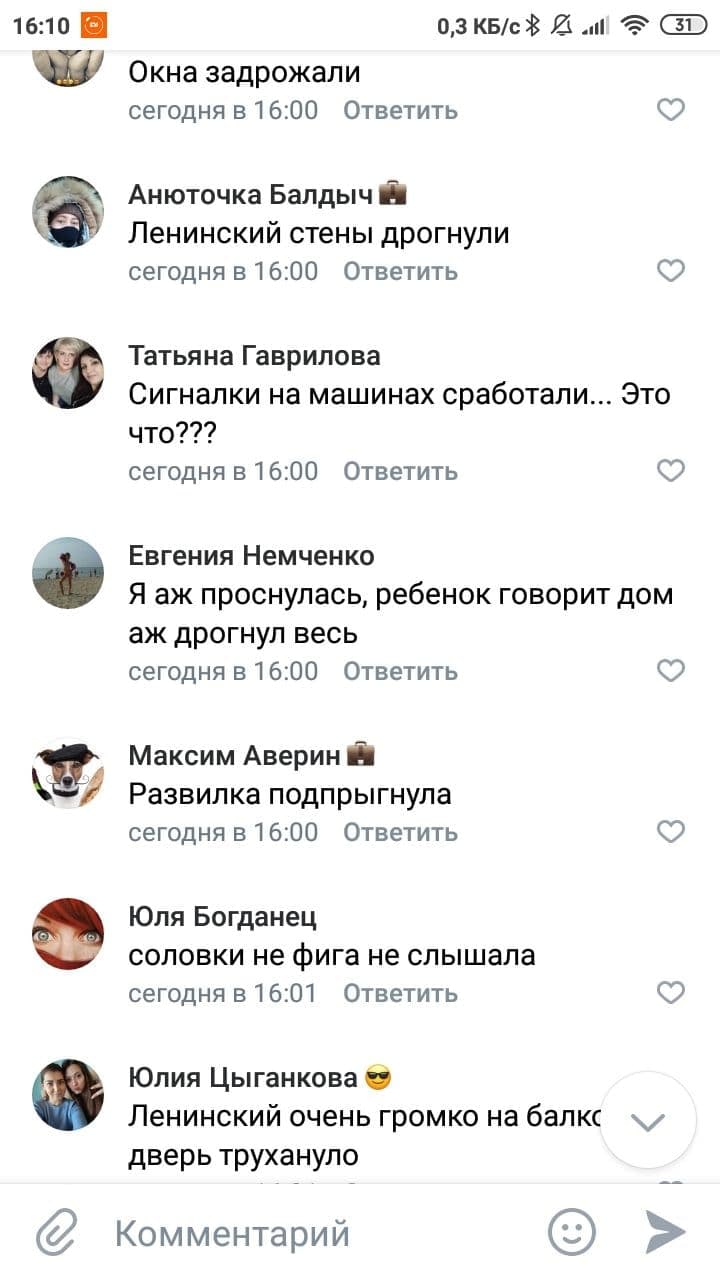The width and height of the screenshot is (720, 1280).
Task: Tap Юля Богданец's red-haired avatar
Action: point(68,934)
